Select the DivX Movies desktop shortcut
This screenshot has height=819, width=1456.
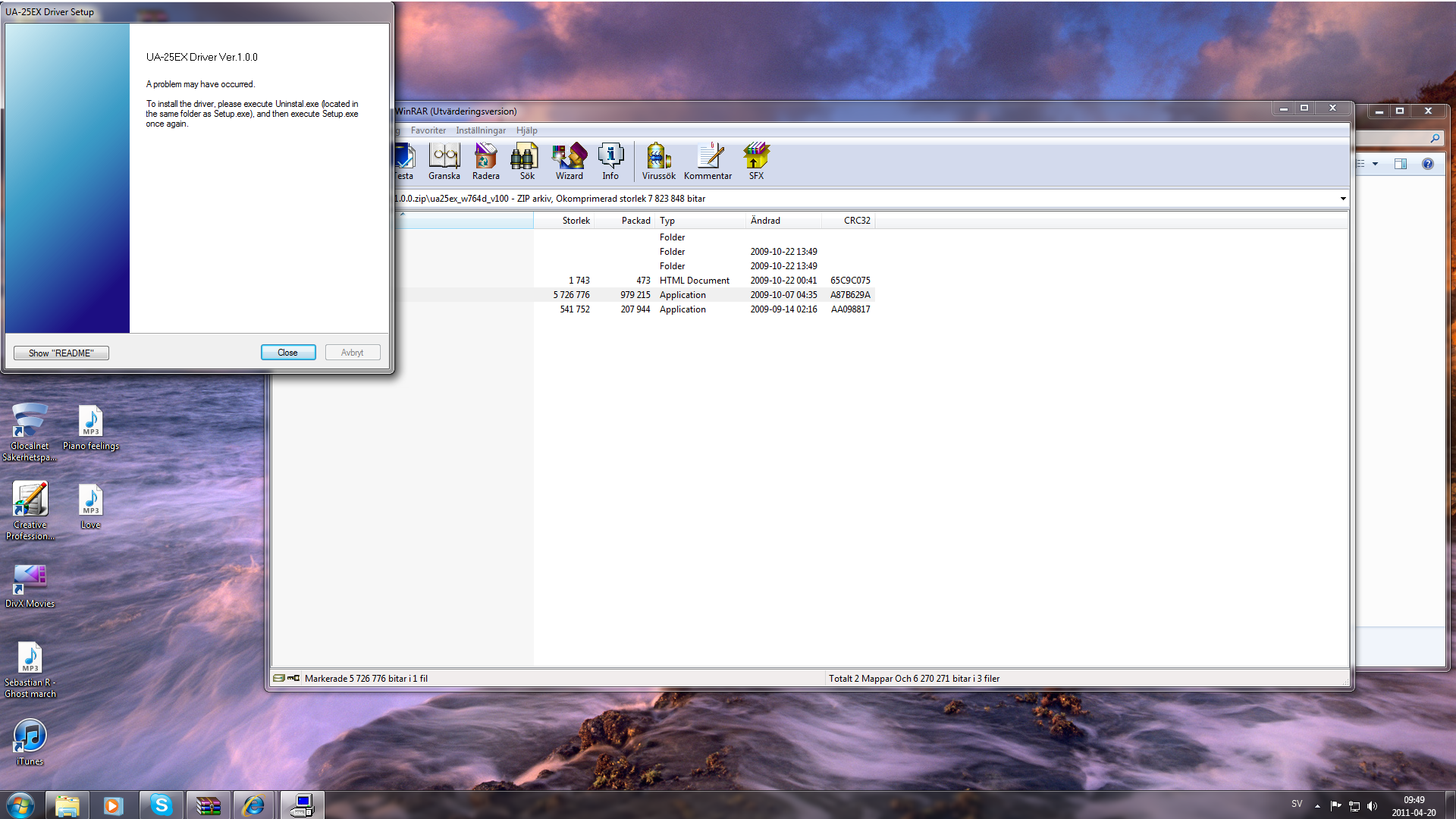30,585
